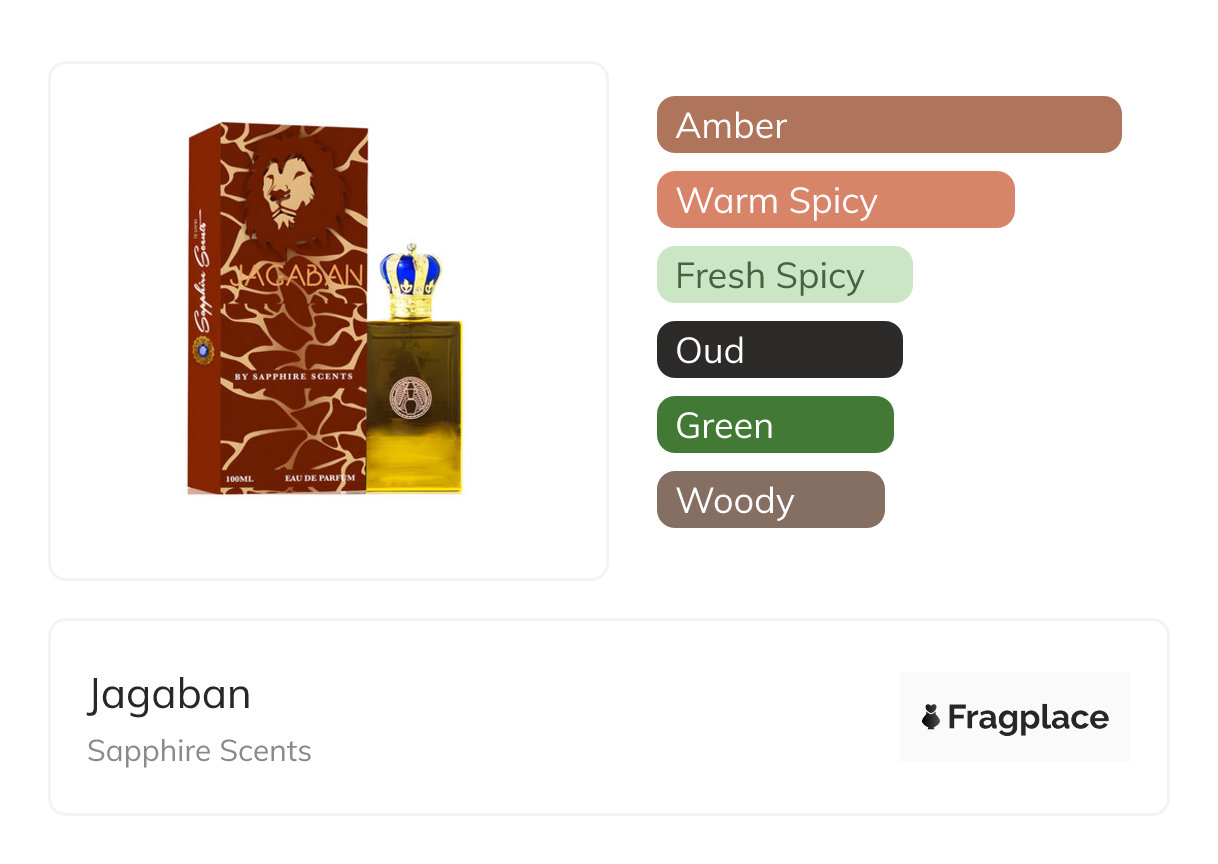This screenshot has height=864, width=1218.
Task: Click the Fragplace bottle icon
Action: coord(931,717)
